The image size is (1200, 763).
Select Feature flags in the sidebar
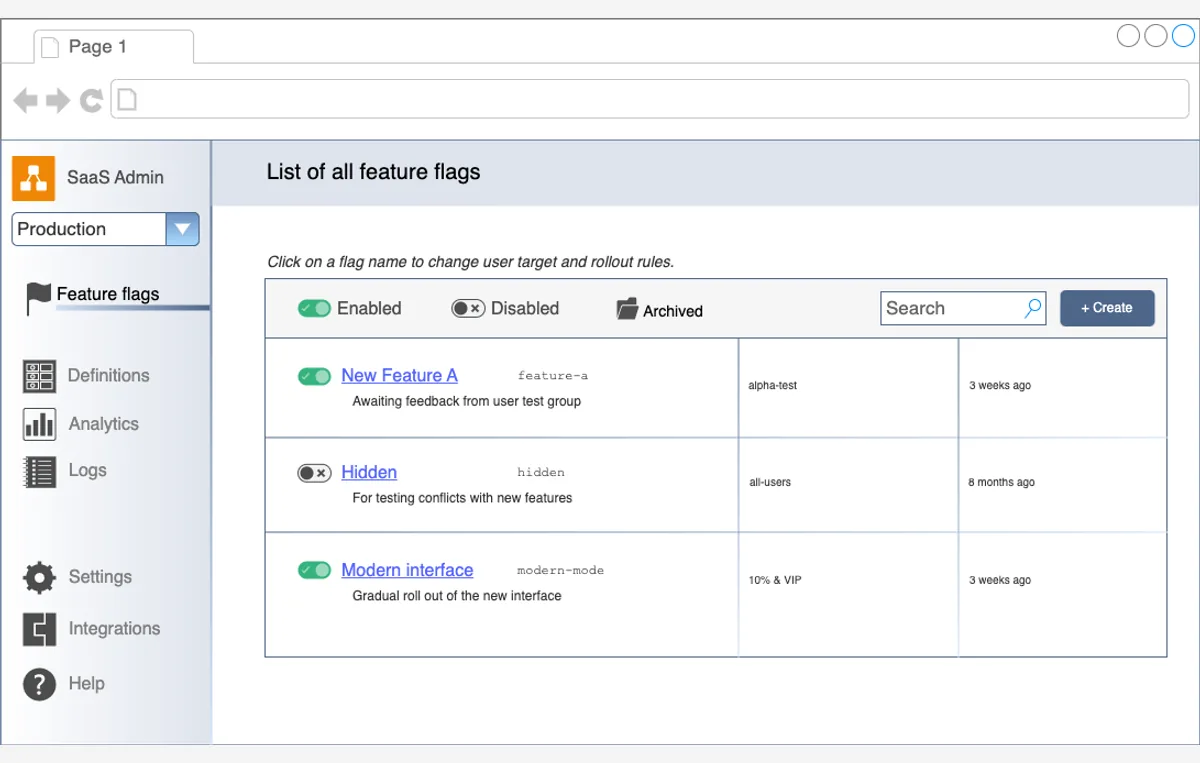click(108, 294)
